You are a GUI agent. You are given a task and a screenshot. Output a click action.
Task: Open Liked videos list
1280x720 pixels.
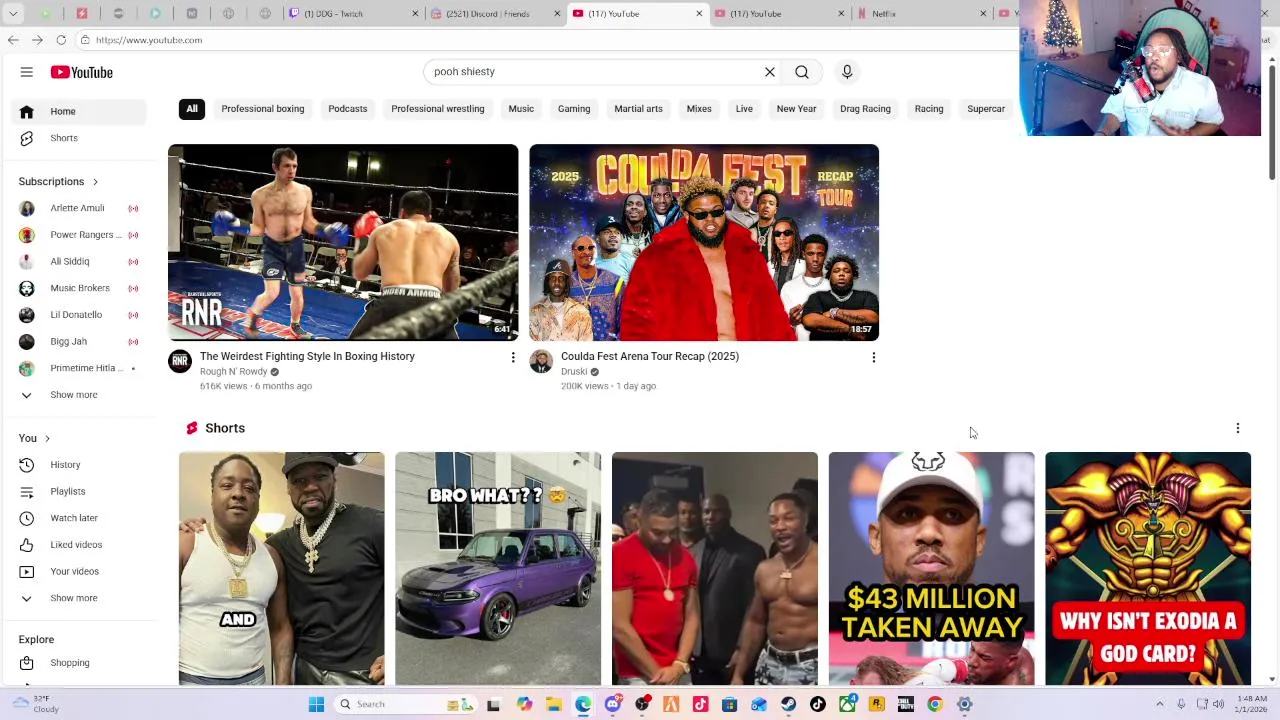coord(78,545)
